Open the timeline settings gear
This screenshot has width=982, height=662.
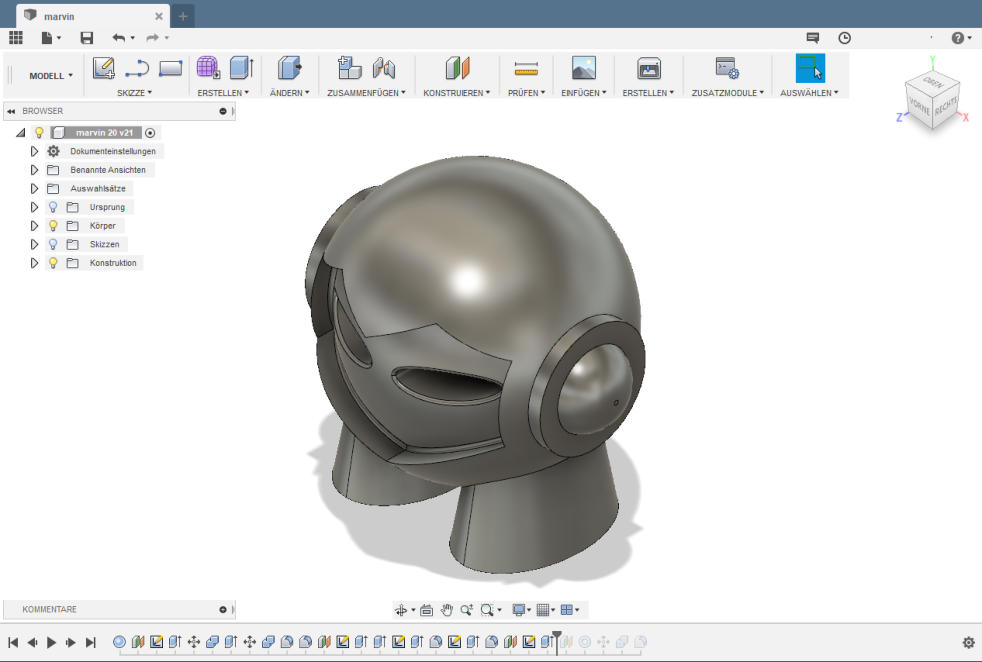[968, 643]
